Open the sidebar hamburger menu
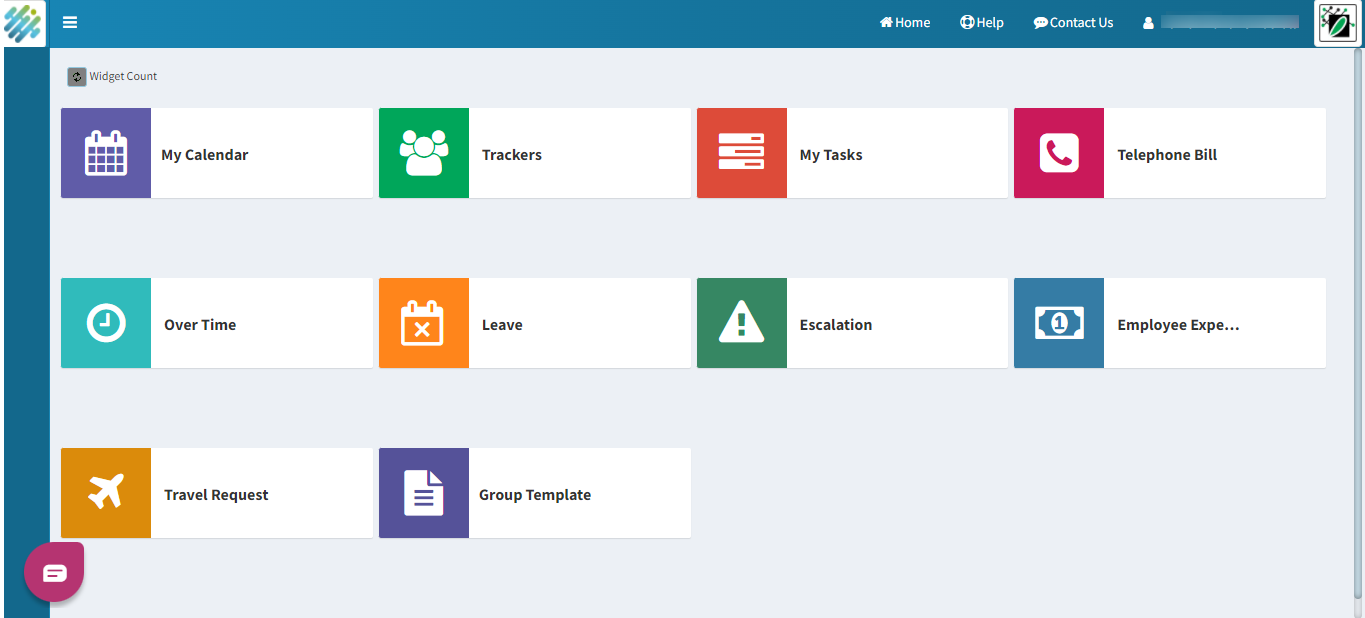Screen dimensions: 1365x618 [69, 22]
